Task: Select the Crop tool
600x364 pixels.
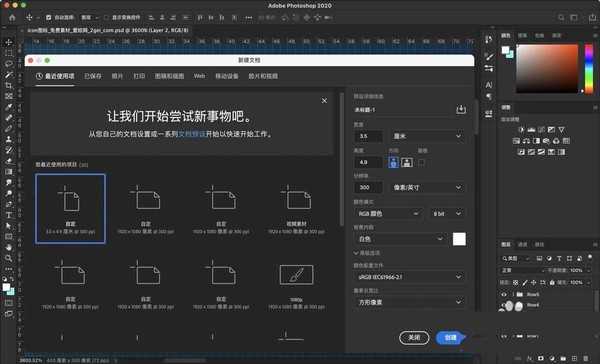Action: tap(8, 85)
